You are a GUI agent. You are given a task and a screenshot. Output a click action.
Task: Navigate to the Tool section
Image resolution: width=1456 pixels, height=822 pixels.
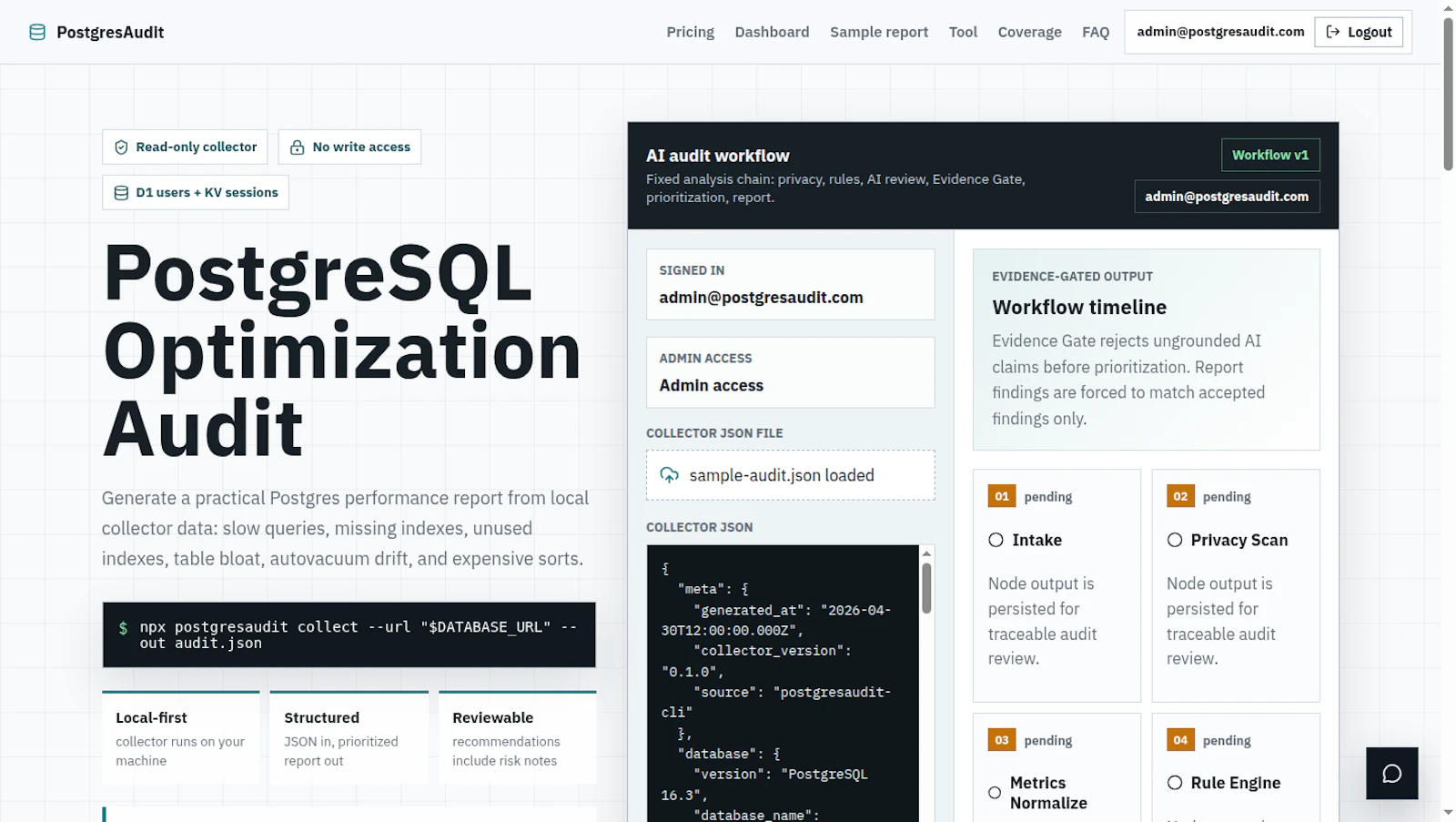[963, 32]
